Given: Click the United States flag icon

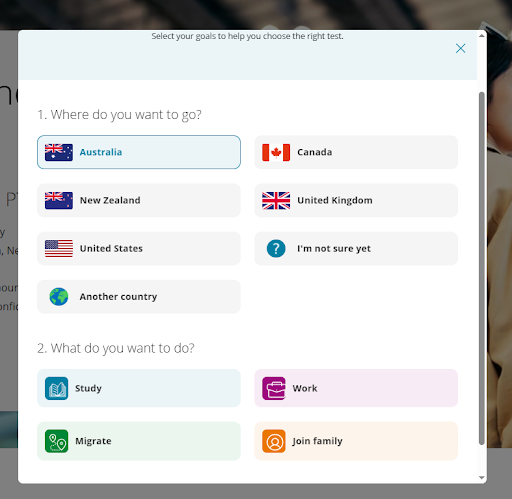Looking at the screenshot, I should coord(59,249).
